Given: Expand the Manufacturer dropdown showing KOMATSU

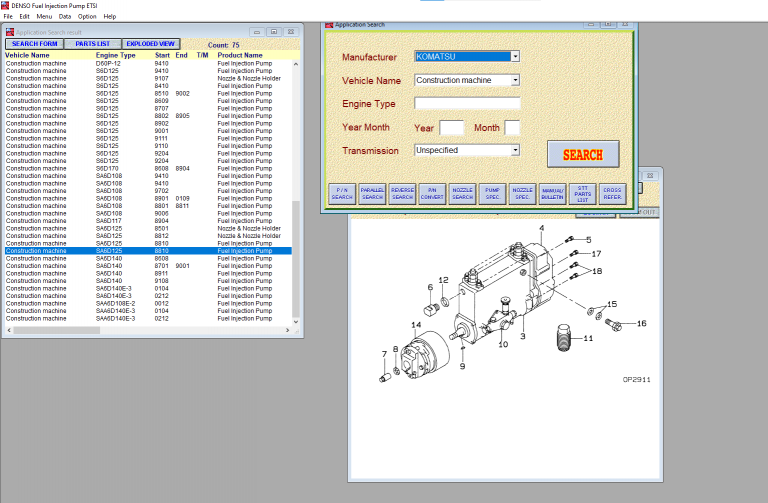Looking at the screenshot, I should tap(515, 57).
